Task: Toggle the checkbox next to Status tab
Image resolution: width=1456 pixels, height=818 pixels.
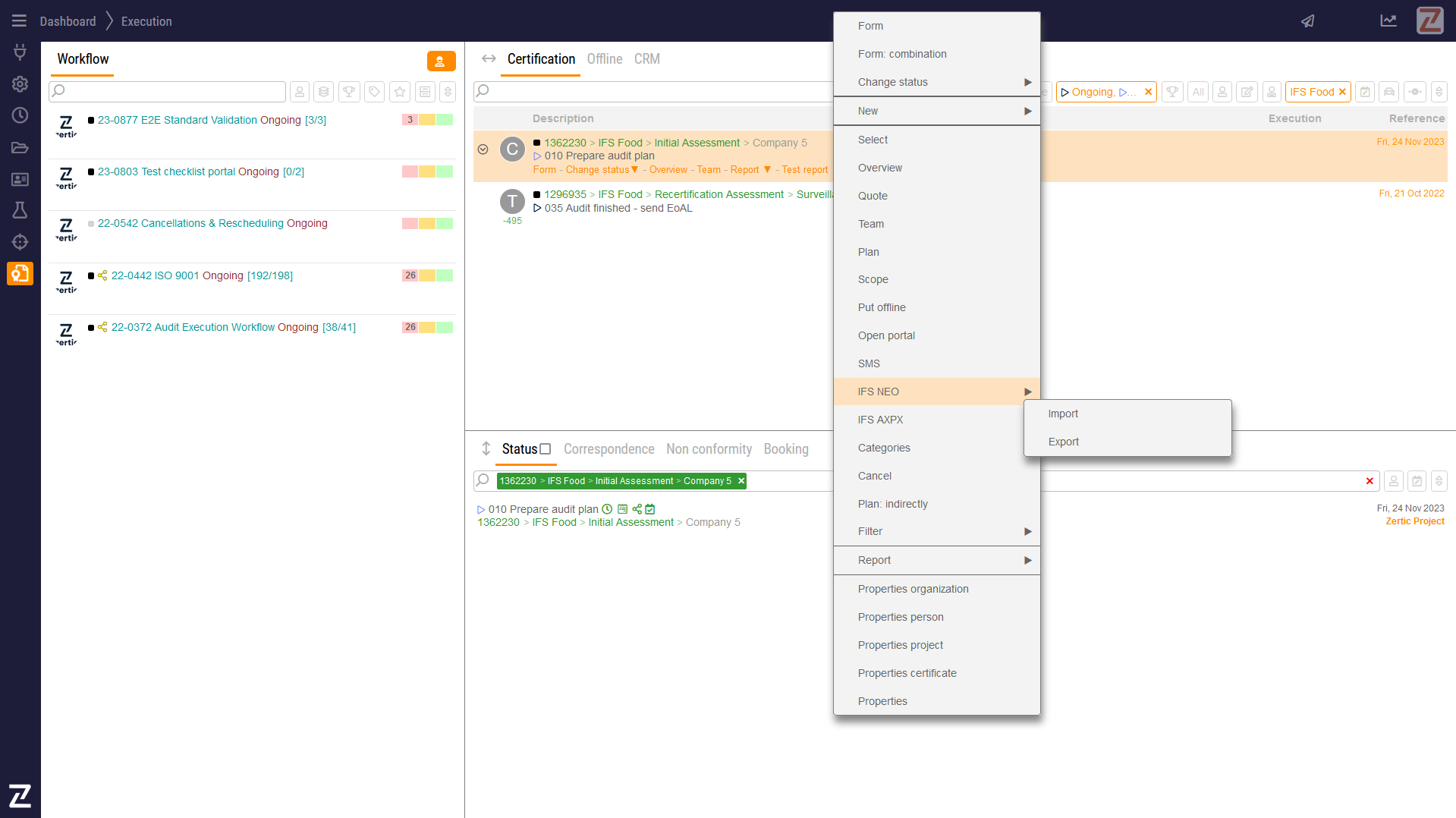Action: pyautogui.click(x=546, y=449)
